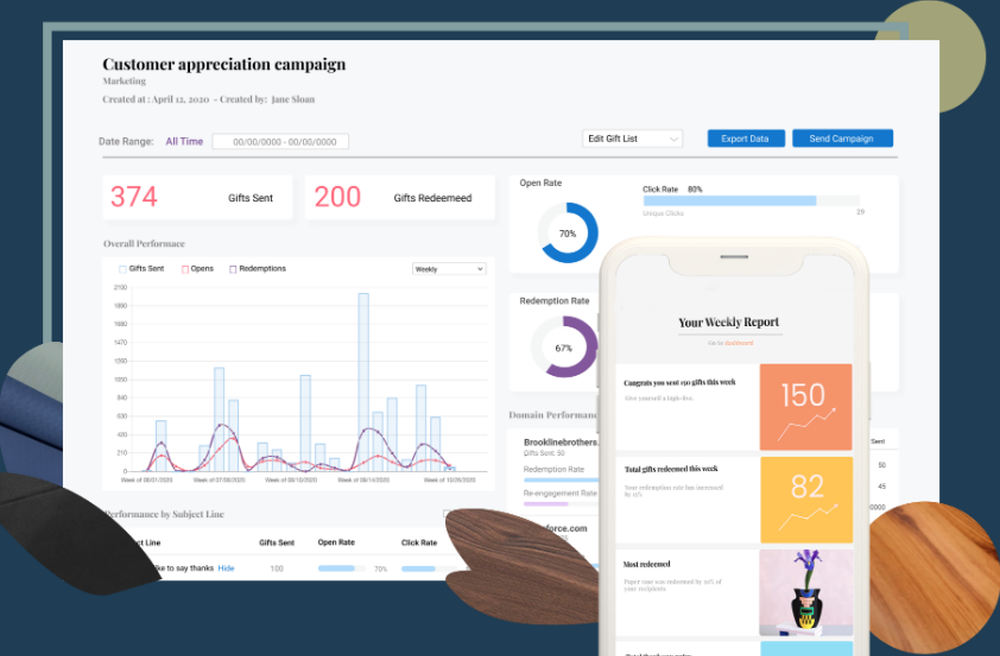Click the Your Weekly Report heading
The height and width of the screenshot is (656, 1000).
tap(729, 322)
